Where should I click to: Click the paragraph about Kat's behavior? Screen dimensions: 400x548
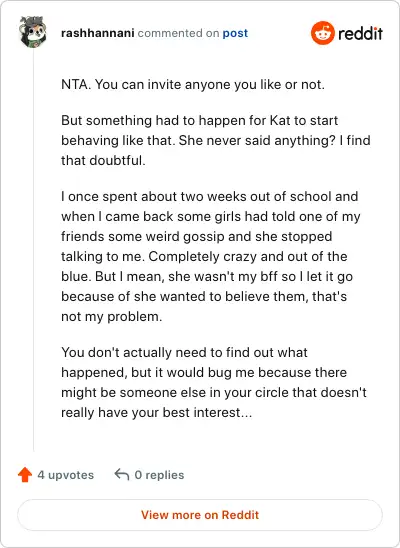216,140
